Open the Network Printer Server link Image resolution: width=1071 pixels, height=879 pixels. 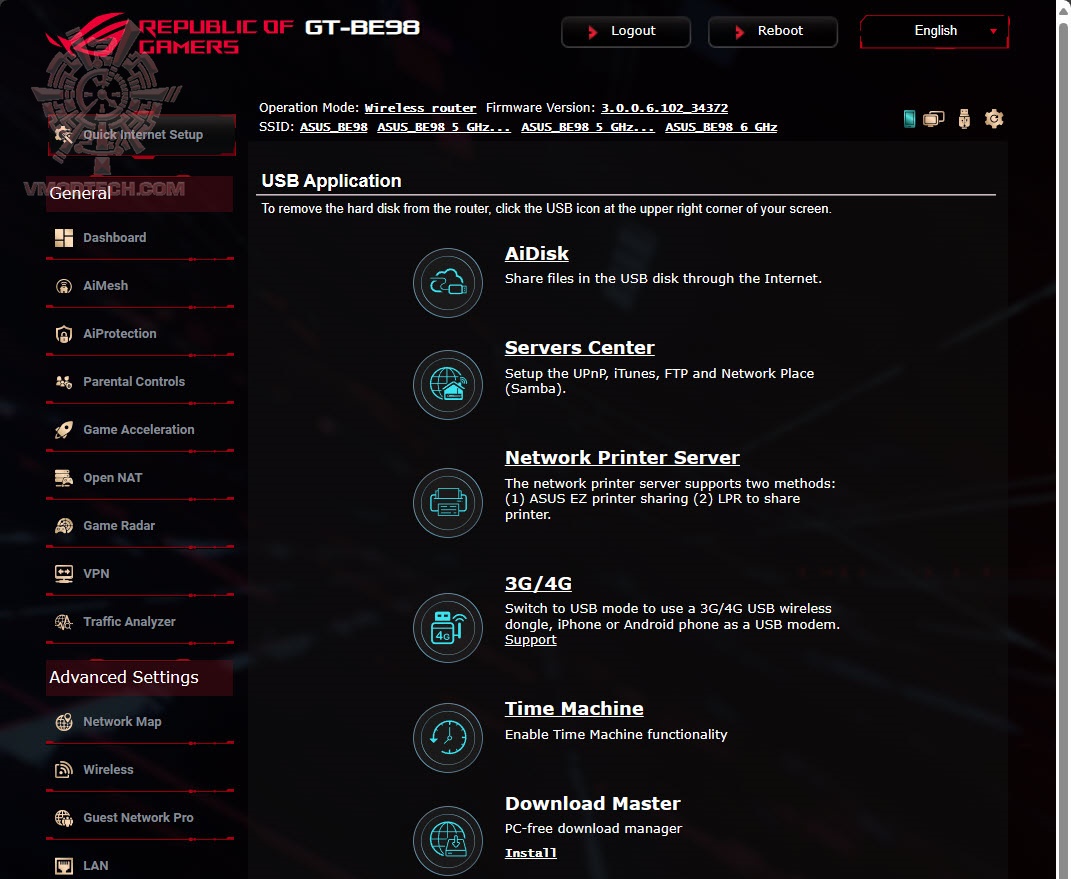tap(622, 458)
